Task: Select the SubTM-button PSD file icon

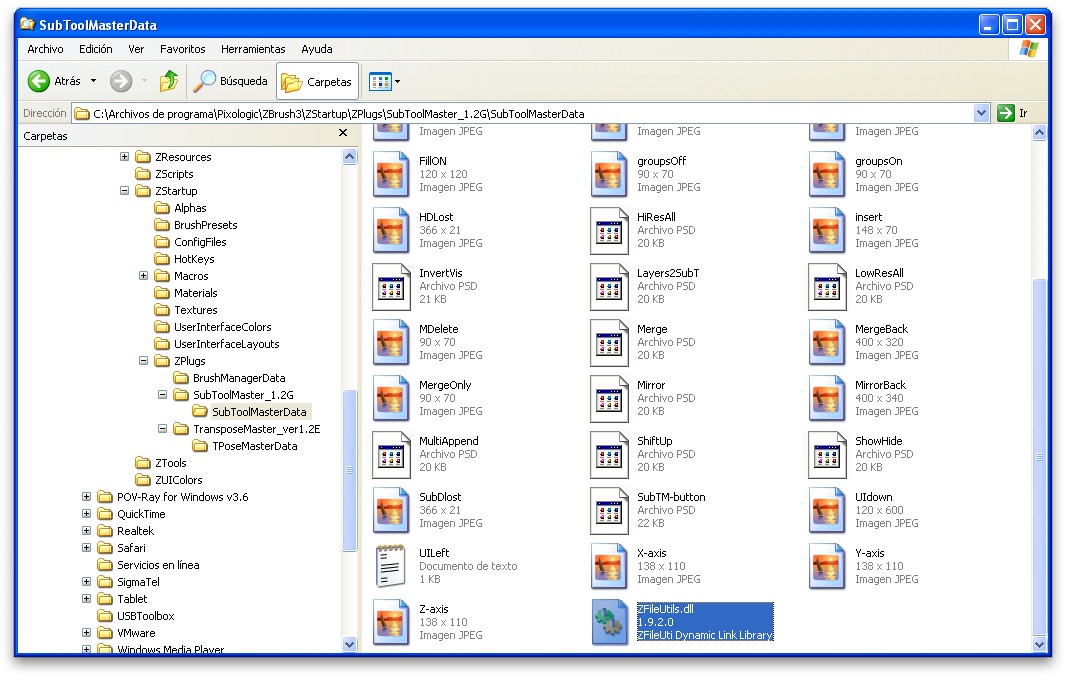Action: [x=610, y=511]
